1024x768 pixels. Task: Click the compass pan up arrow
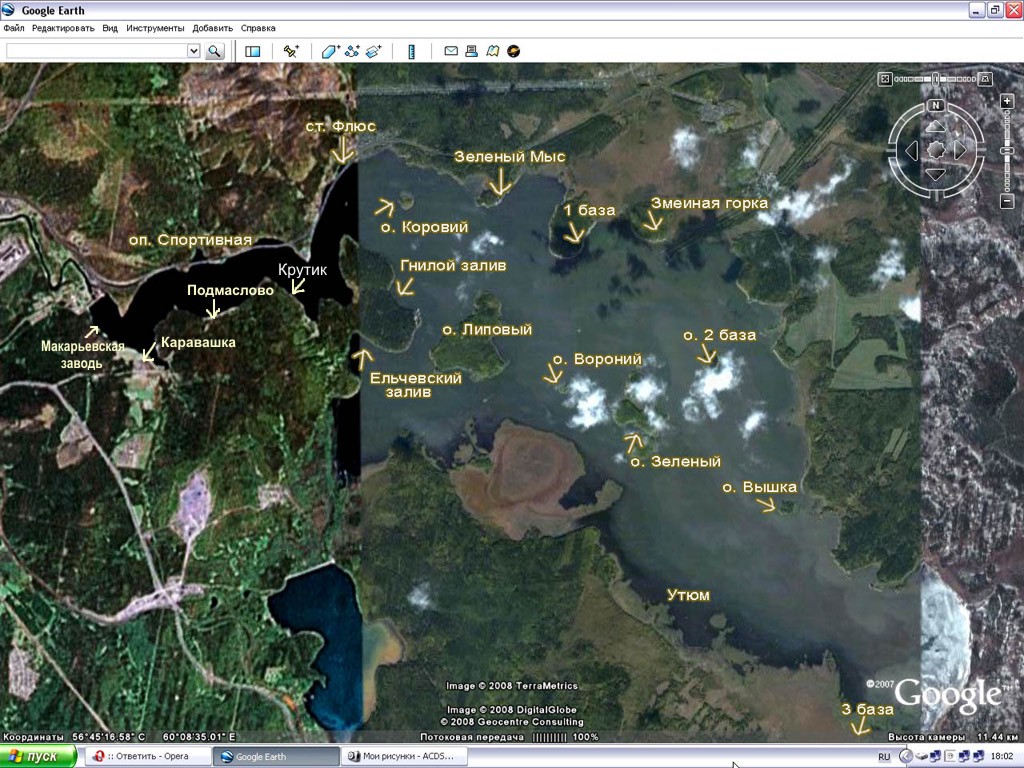(936, 126)
